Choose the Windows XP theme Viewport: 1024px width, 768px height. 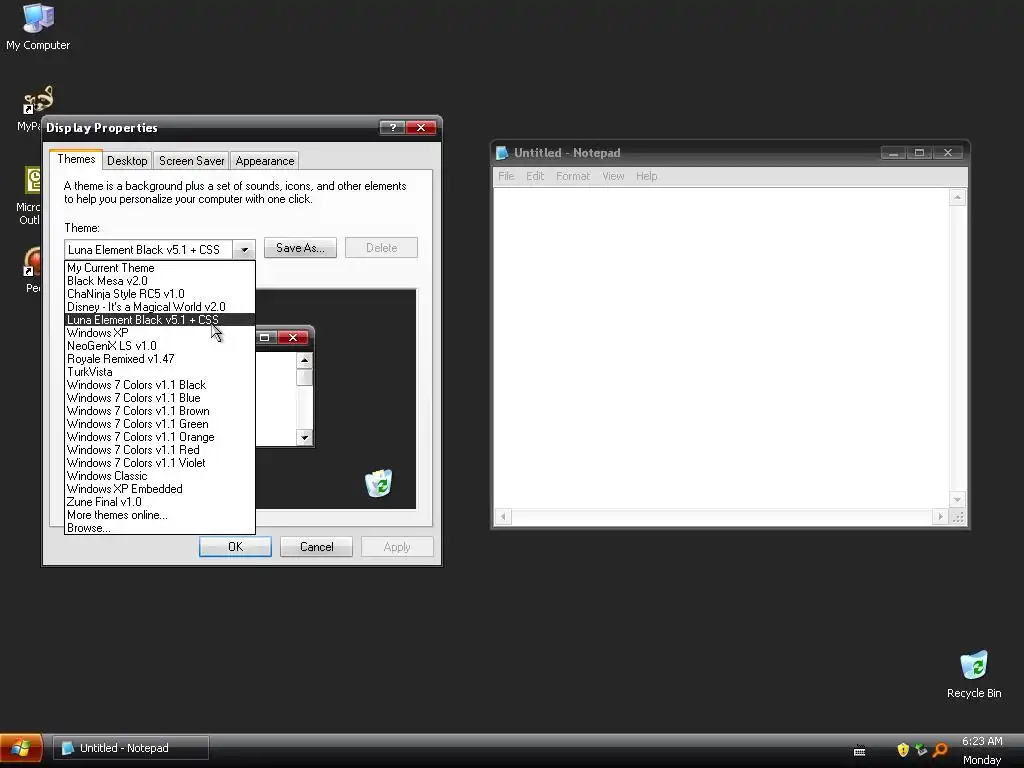click(x=159, y=333)
